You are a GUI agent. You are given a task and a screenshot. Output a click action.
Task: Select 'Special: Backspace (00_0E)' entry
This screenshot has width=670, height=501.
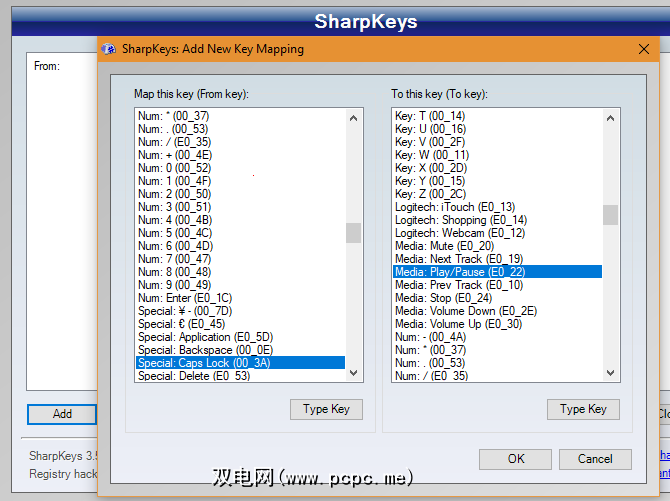240,350
